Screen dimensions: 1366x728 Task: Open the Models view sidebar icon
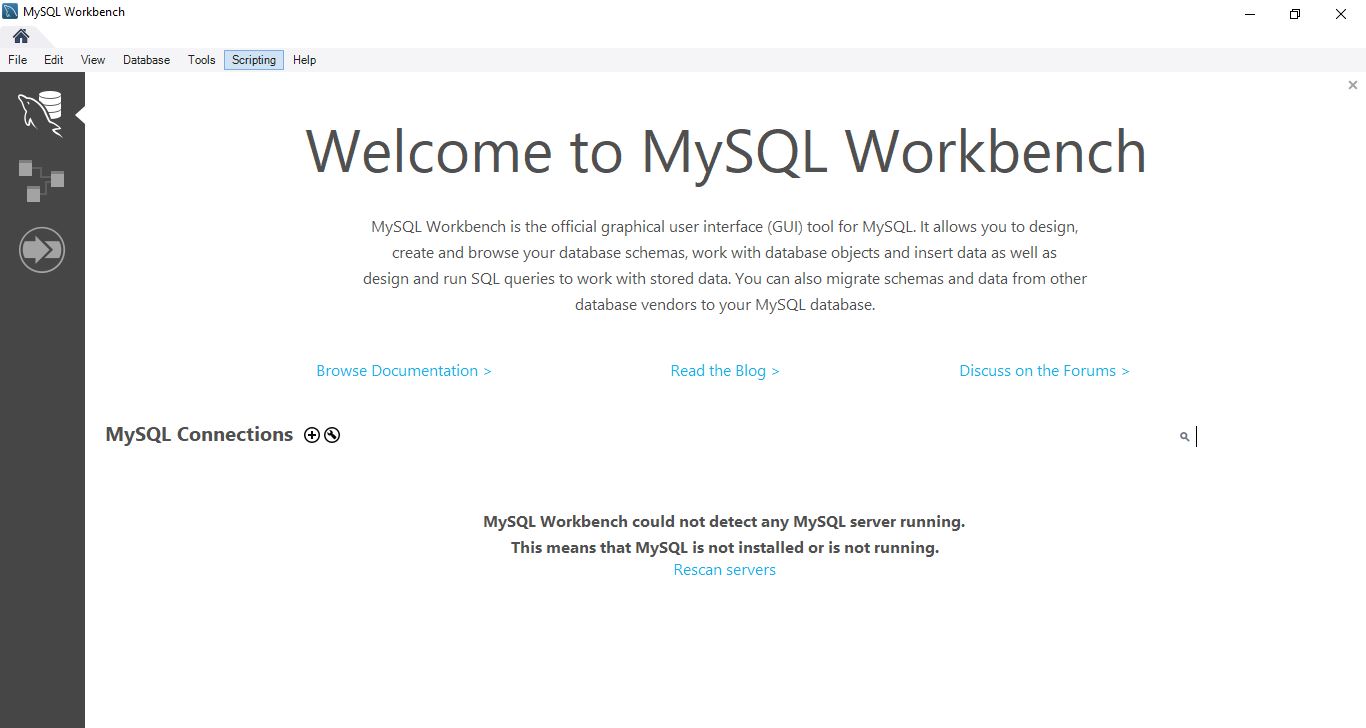(x=41, y=181)
